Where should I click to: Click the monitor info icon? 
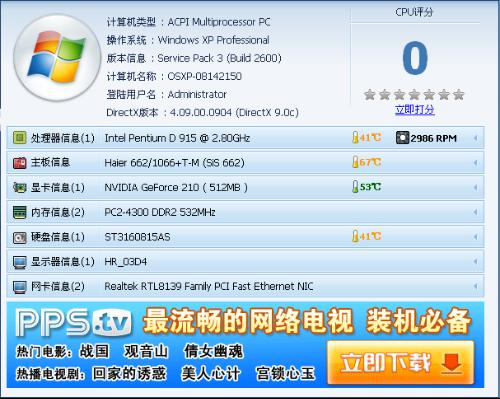point(19,262)
